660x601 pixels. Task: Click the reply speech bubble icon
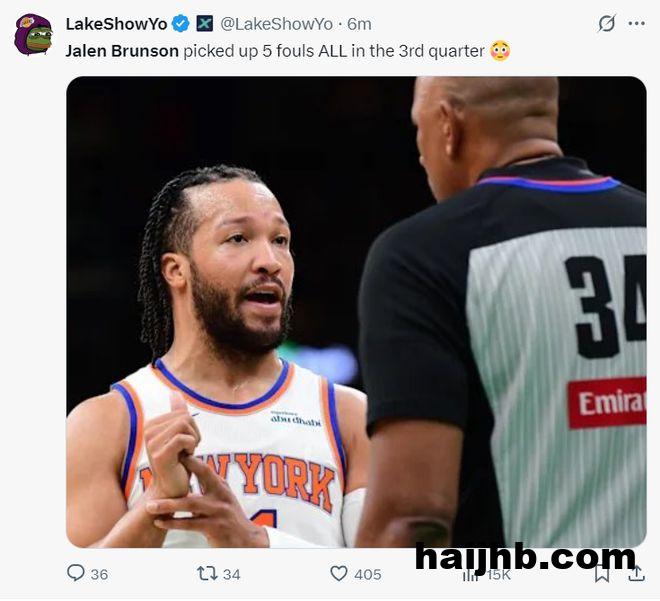76,573
